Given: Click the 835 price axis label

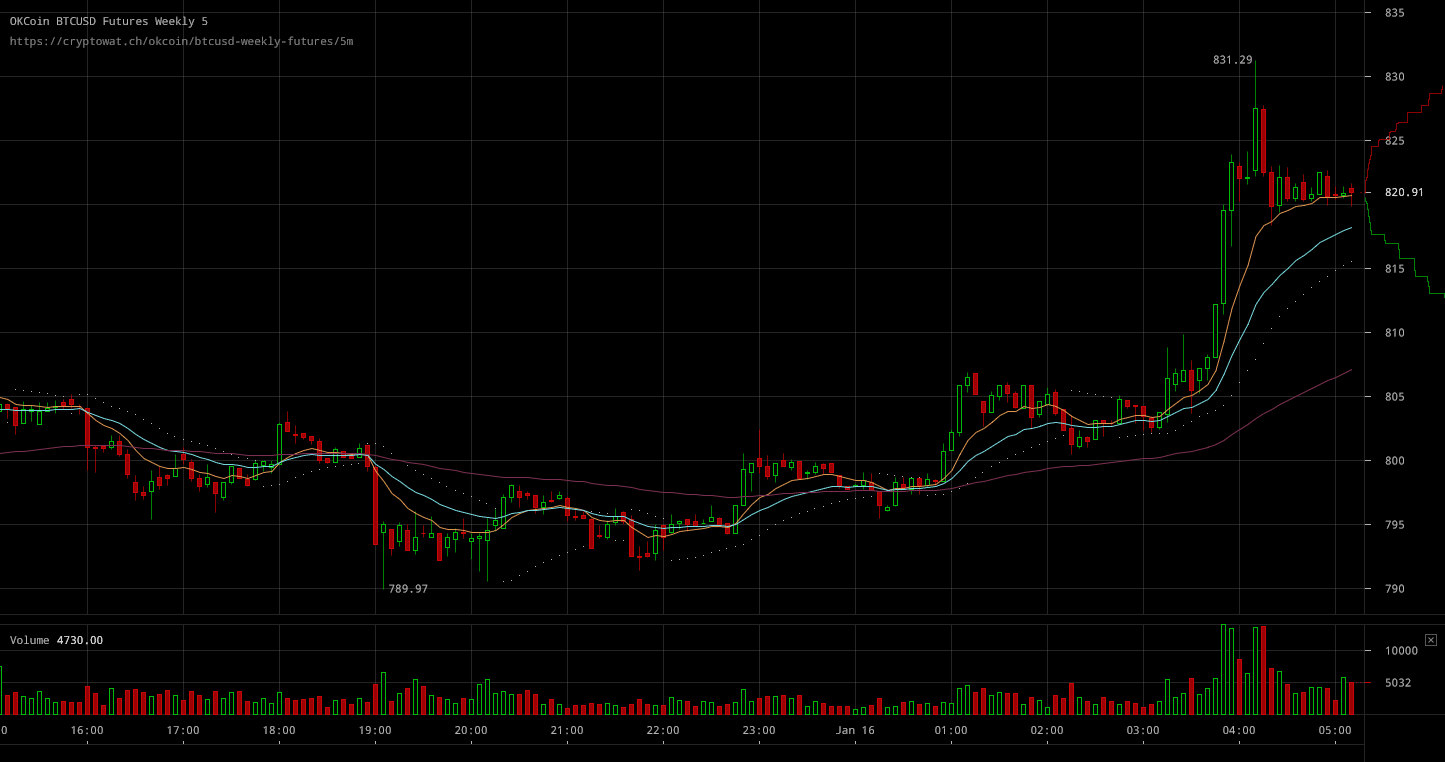Looking at the screenshot, I should pyautogui.click(x=1395, y=13).
